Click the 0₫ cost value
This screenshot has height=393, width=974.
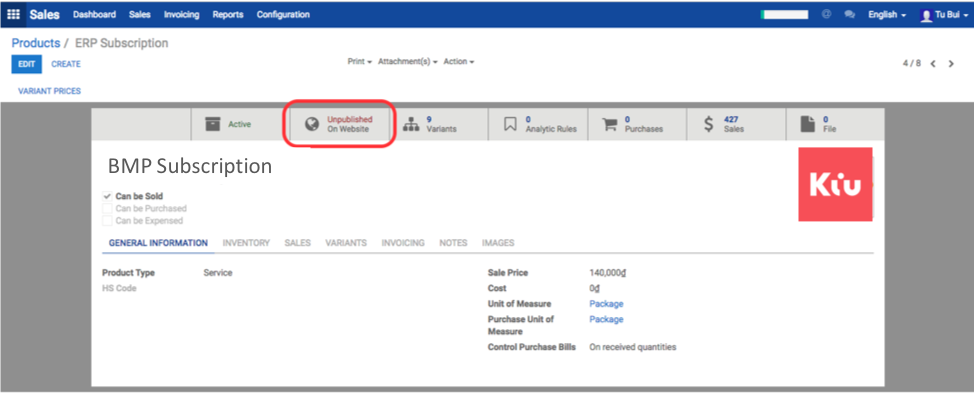pyautogui.click(x=595, y=288)
